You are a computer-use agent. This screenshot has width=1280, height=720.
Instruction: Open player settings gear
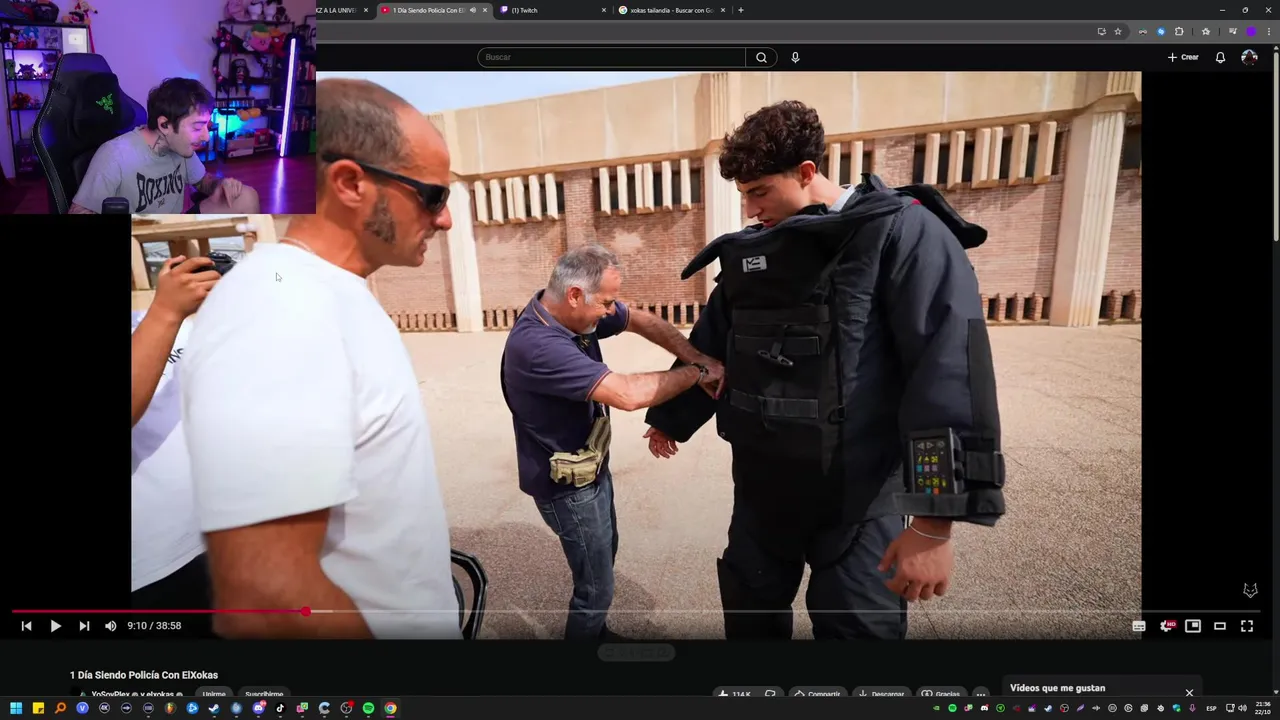(1166, 626)
